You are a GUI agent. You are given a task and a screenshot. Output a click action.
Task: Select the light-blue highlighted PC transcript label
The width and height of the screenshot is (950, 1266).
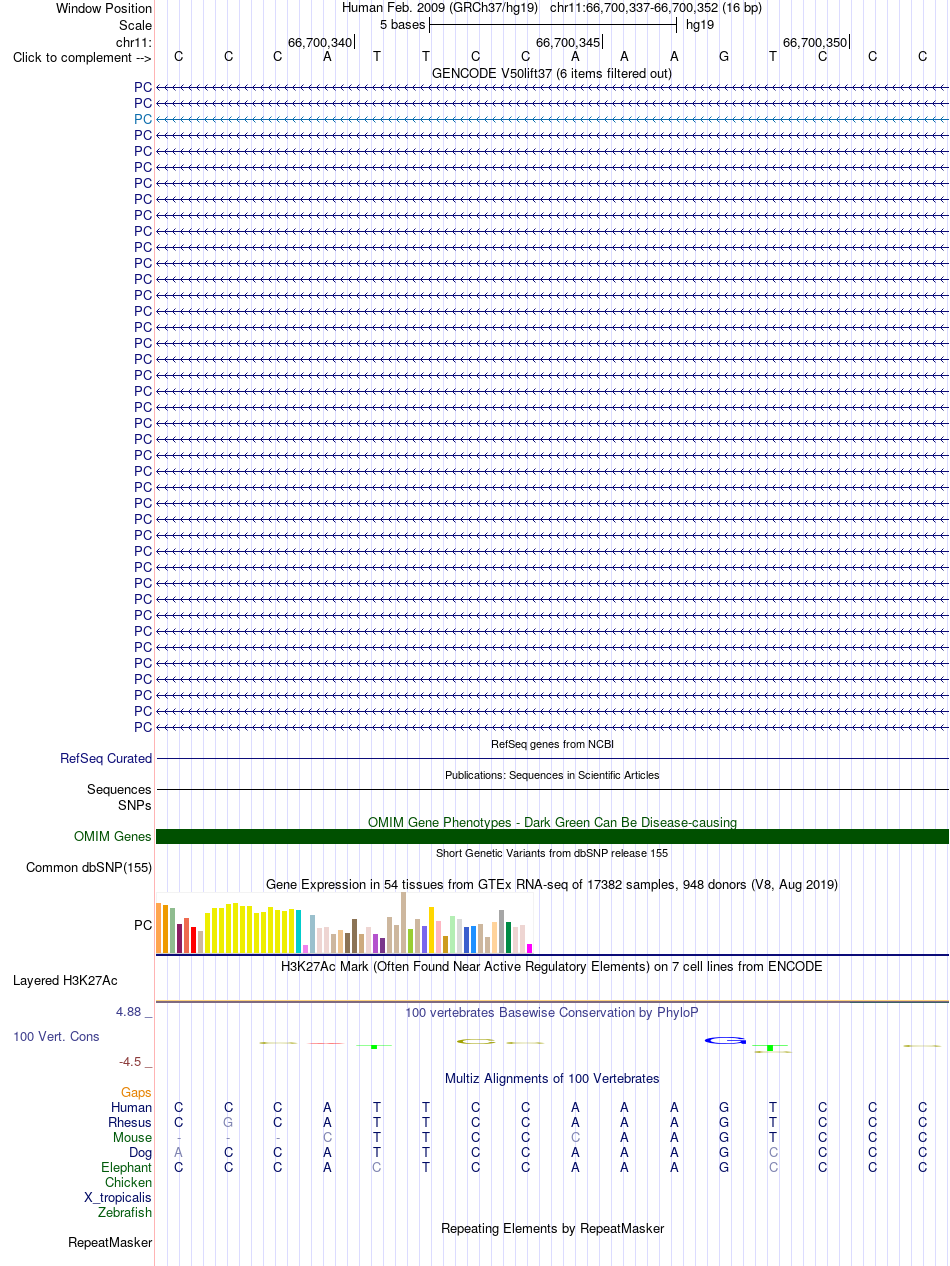pos(143,119)
